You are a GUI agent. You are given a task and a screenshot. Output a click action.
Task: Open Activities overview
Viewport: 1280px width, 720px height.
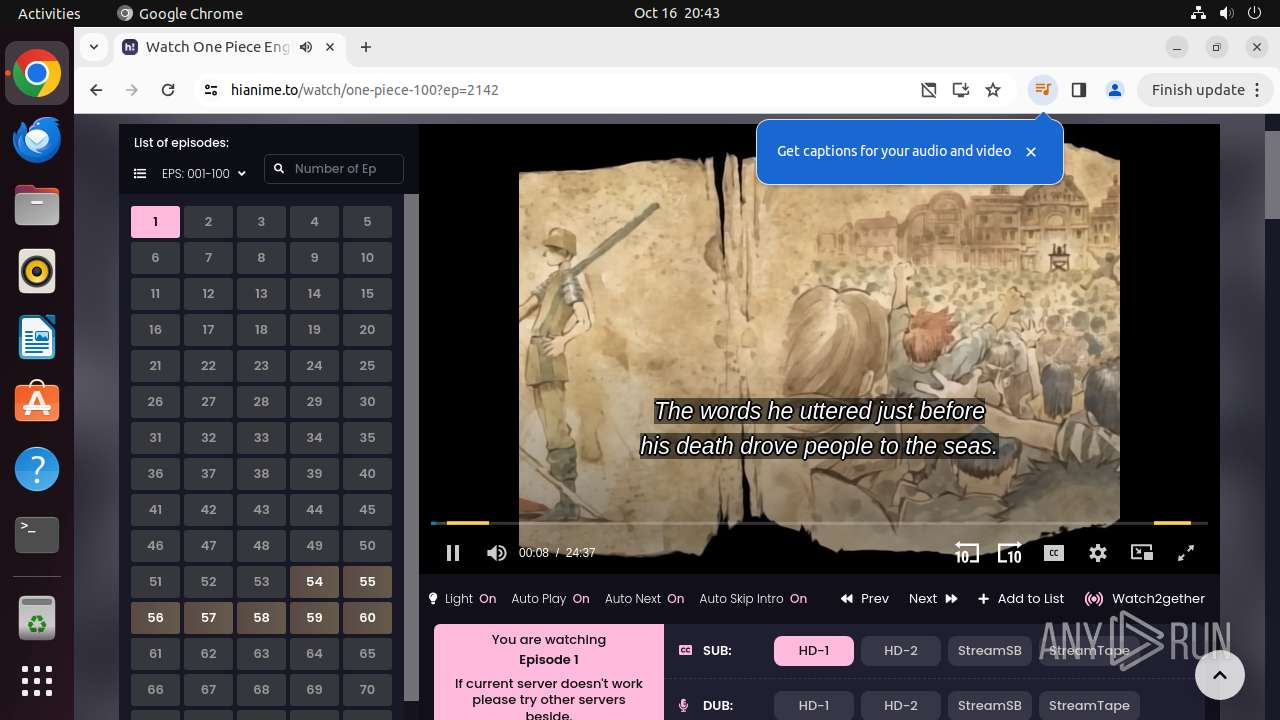tap(49, 13)
